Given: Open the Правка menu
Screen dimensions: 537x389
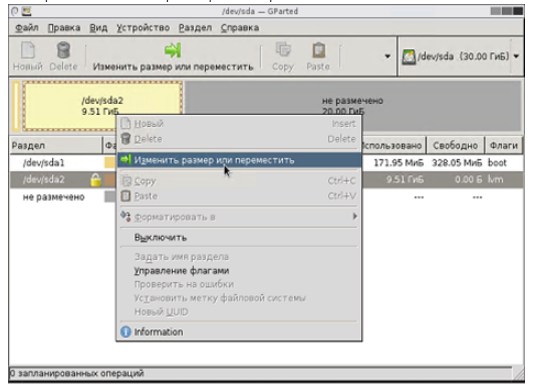Looking at the screenshot, I should coord(64,28).
